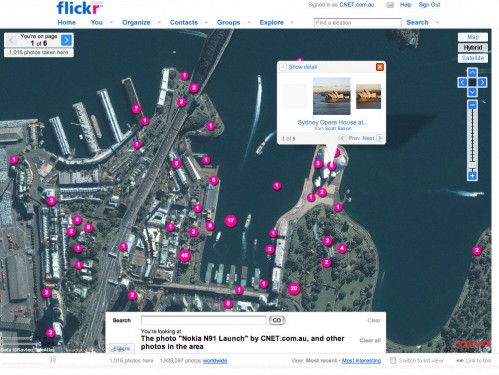Screen dimensions: 499x375
Task: Zoom out with minus button
Action: tap(472, 105)
